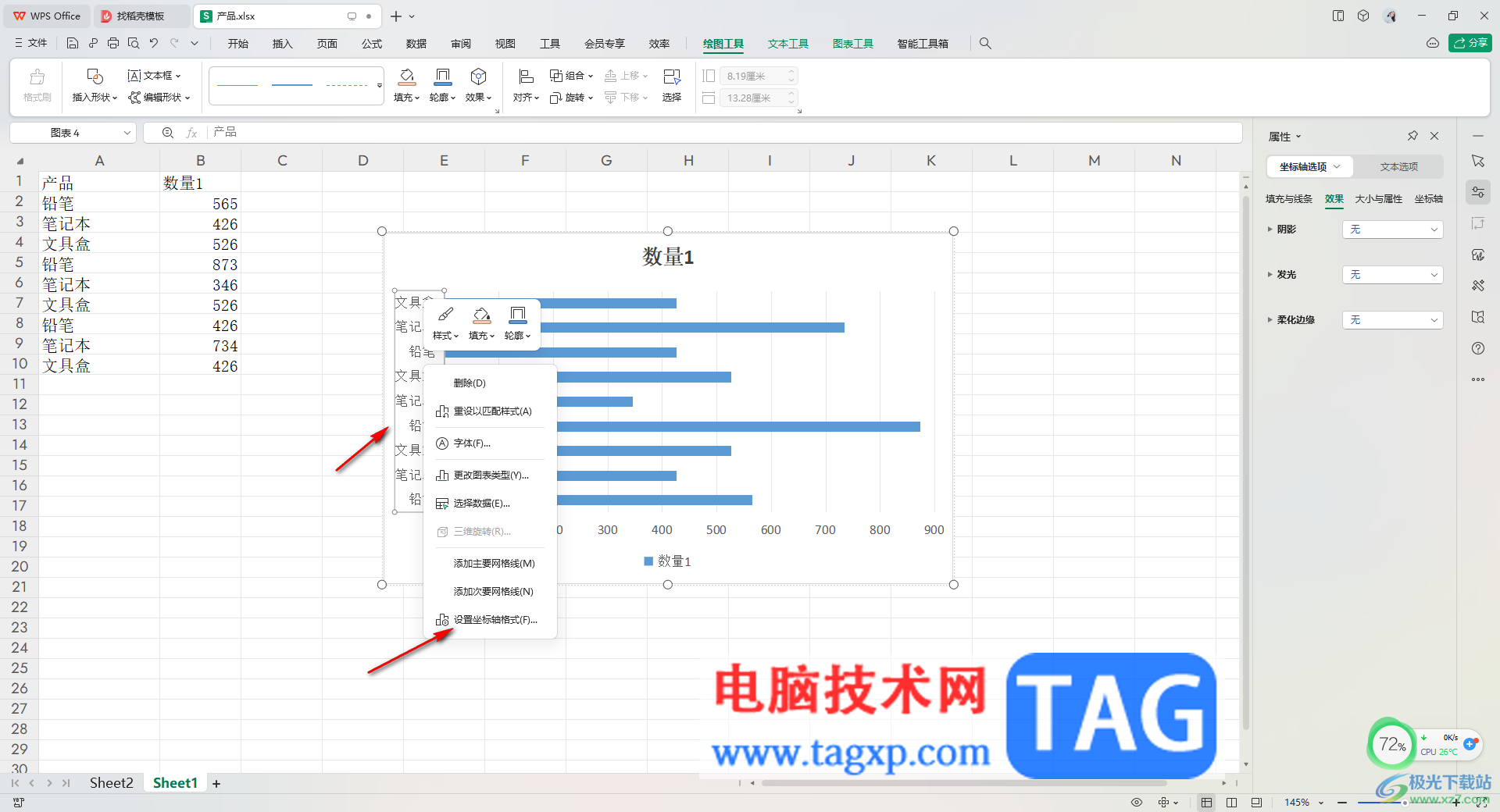Expand the Soft Edges (柔化边缘) section triangle
1500x812 pixels.
pyautogui.click(x=1270, y=320)
